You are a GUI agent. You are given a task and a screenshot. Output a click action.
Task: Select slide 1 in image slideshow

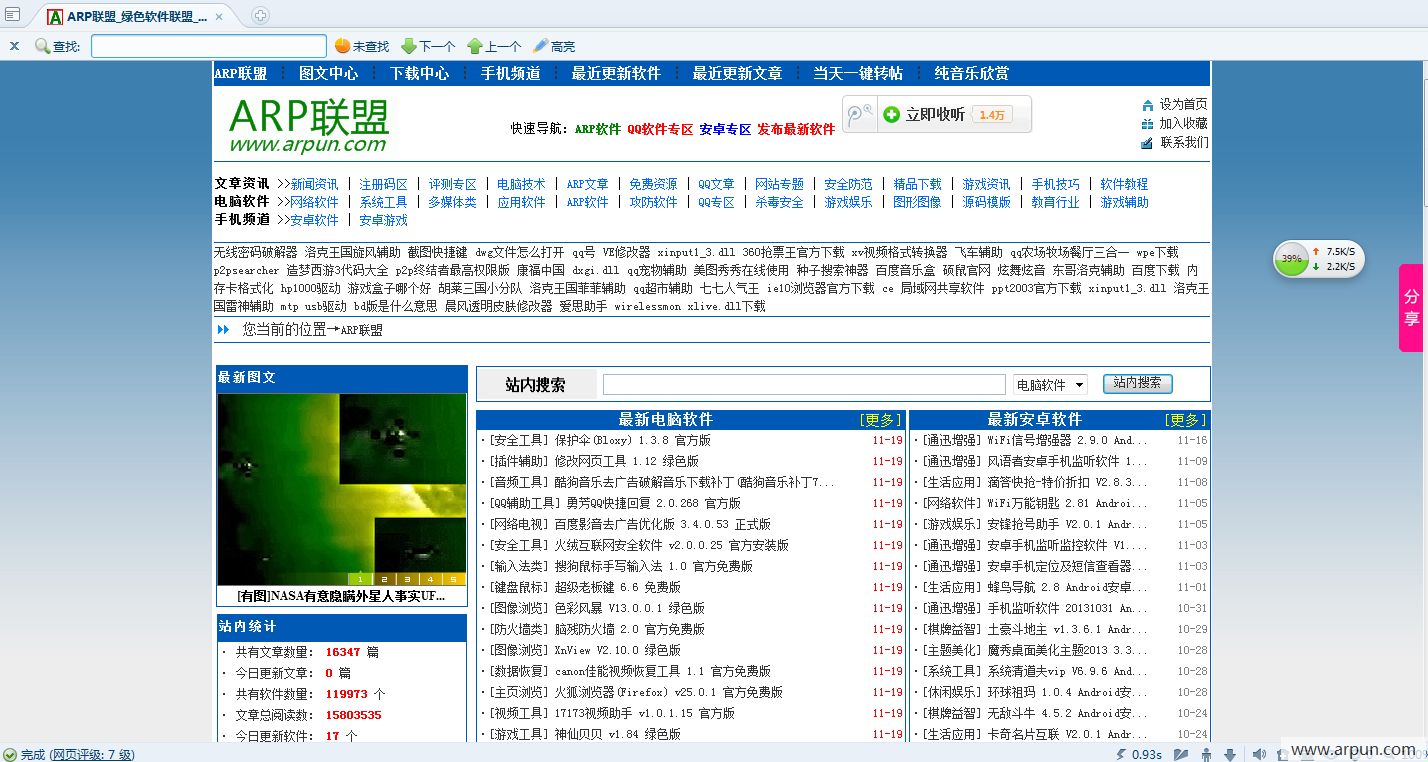(359, 579)
